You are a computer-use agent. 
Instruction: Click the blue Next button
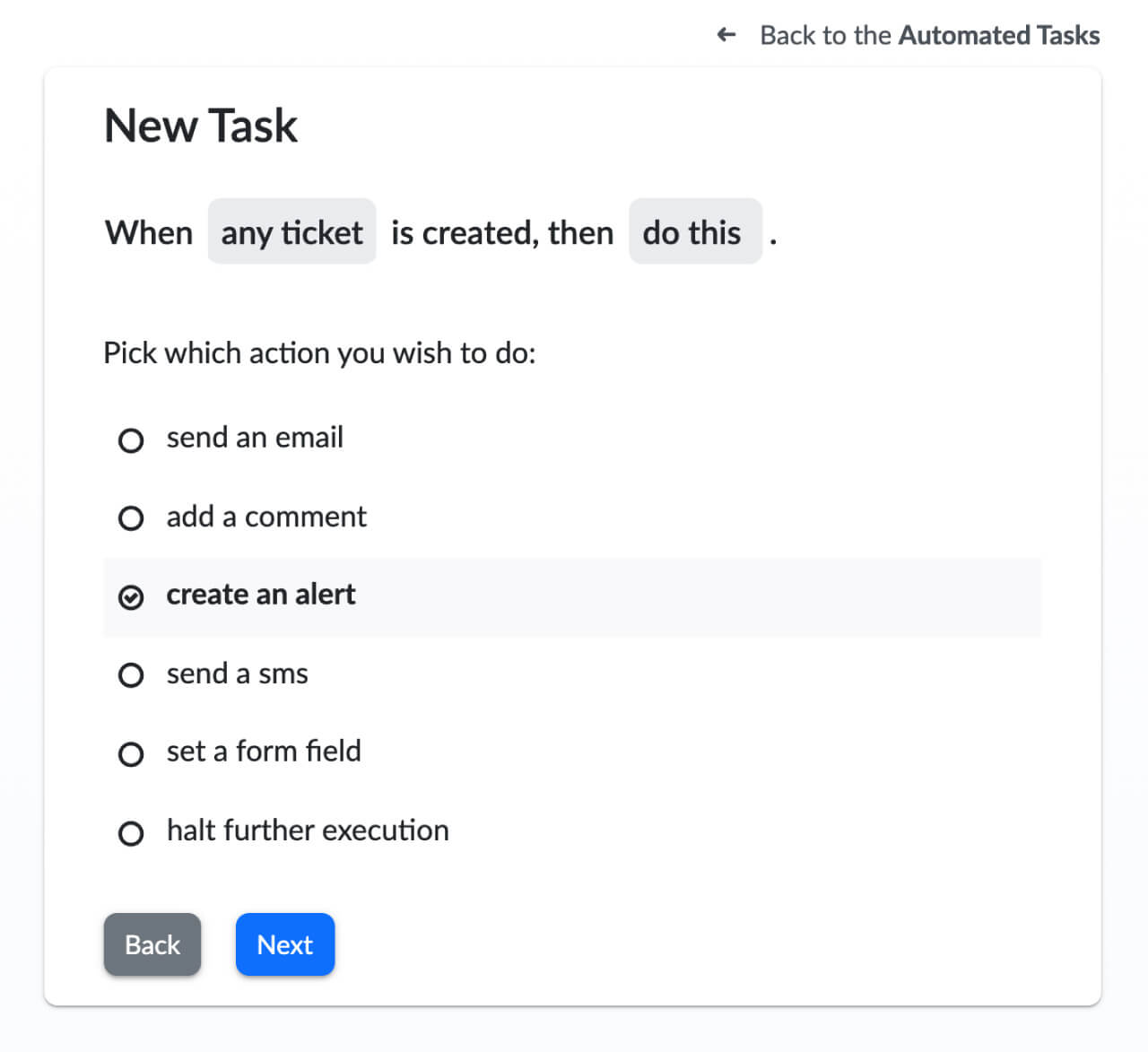(x=285, y=944)
